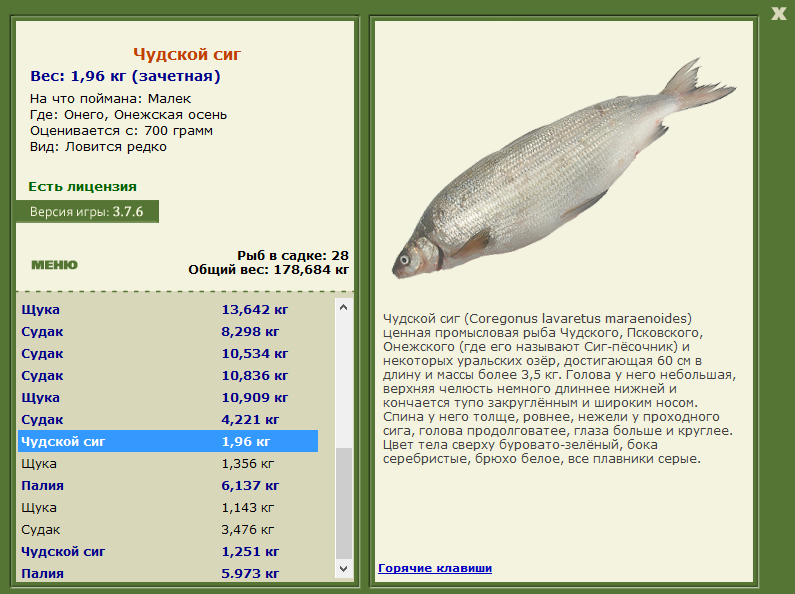Click the fish list scrollbar thumb
Screen dimensions: 795x594
pos(344,503)
